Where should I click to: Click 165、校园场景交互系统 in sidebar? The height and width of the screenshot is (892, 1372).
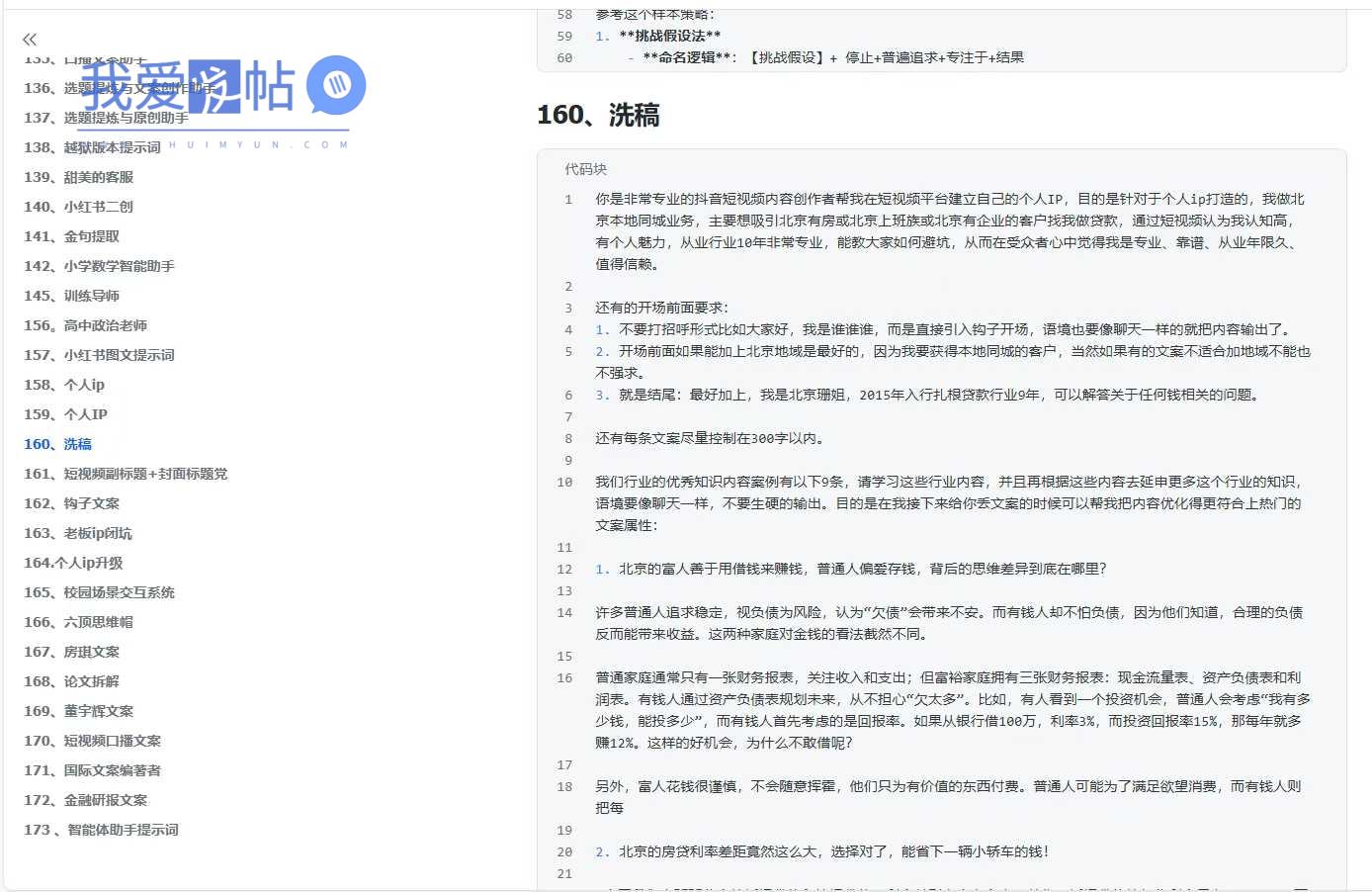(x=99, y=592)
